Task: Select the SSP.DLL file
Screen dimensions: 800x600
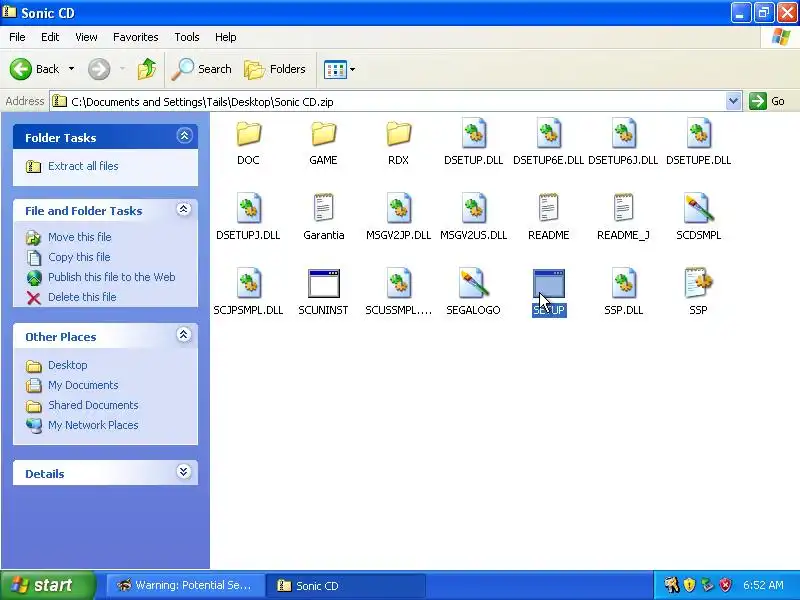Action: click(x=623, y=292)
